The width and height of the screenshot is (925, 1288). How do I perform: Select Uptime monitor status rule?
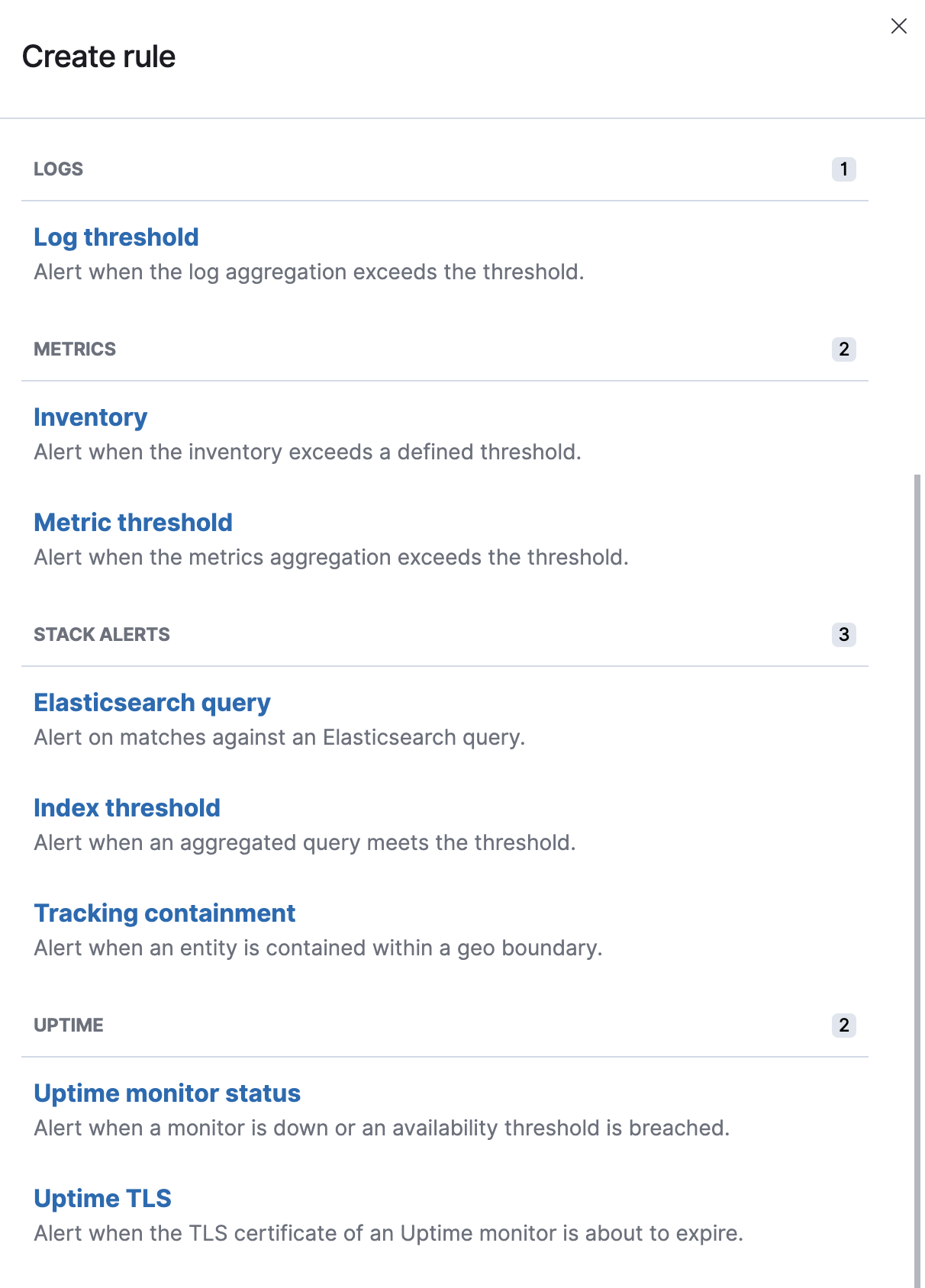[167, 1093]
